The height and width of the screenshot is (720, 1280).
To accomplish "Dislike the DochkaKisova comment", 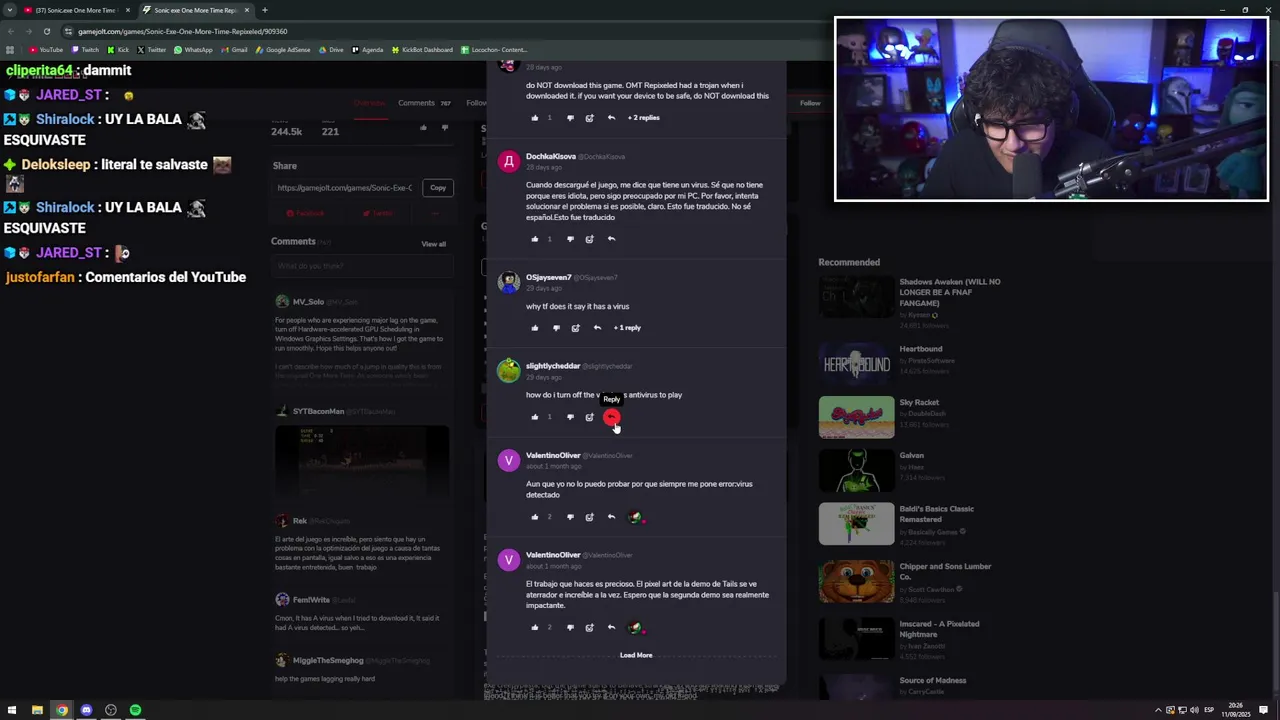I will pos(570,239).
